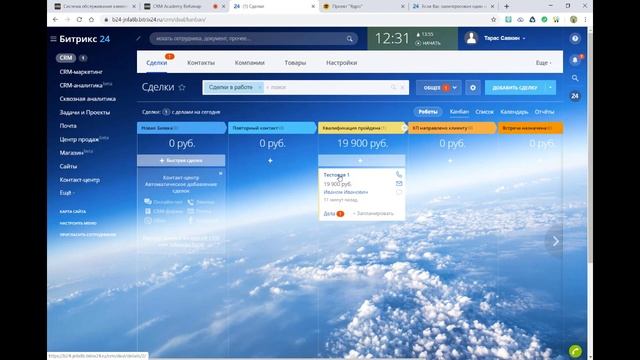Click the magnifier icon in the filter field
The height and width of the screenshot is (360, 640).
[x=393, y=87]
